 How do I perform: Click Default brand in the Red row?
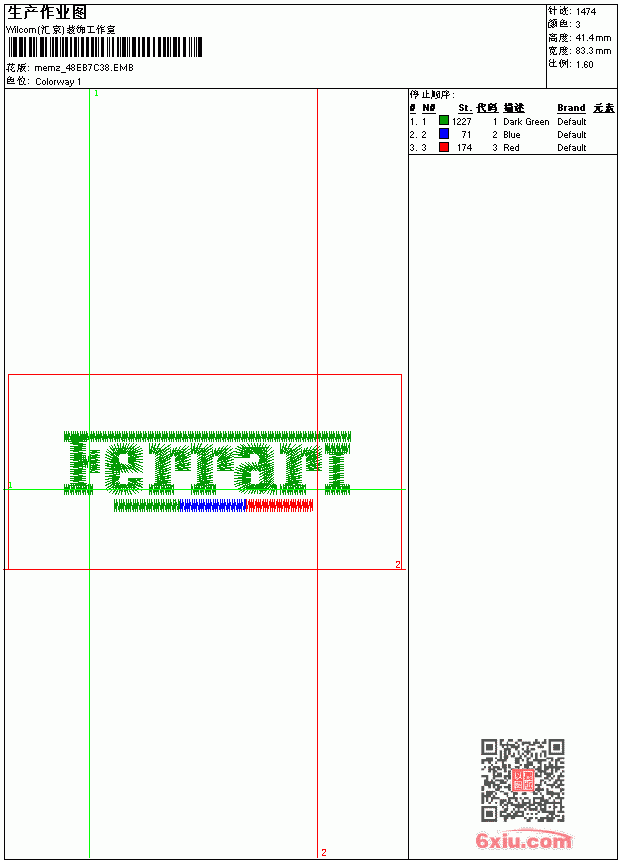coord(571,148)
